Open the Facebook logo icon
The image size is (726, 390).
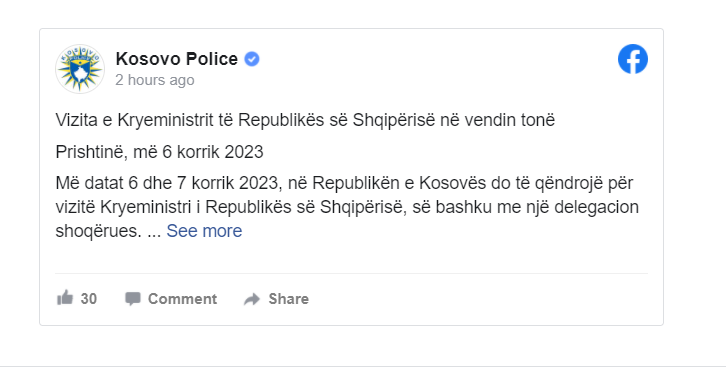(632, 59)
